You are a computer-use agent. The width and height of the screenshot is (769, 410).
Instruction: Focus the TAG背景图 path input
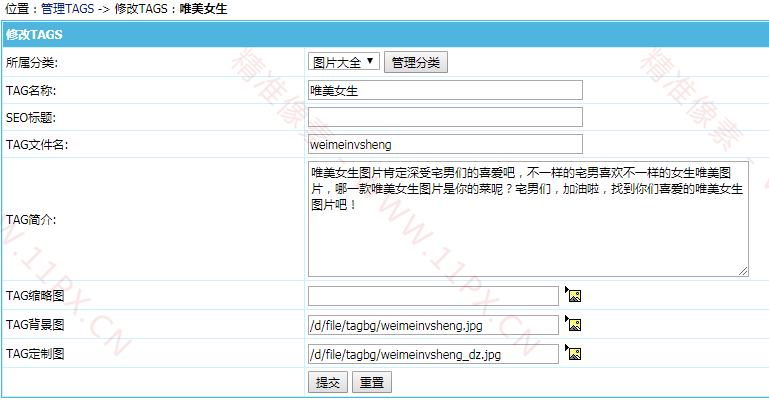(433, 325)
